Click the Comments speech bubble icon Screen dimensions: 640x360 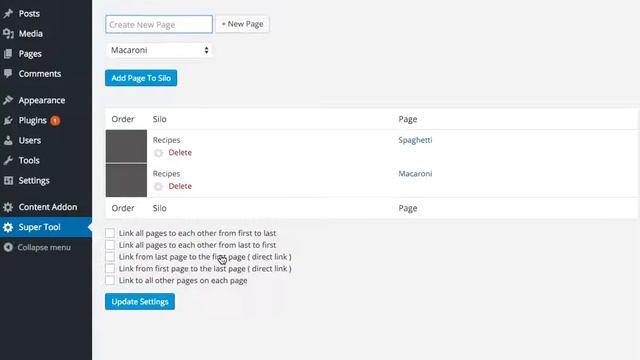8,73
